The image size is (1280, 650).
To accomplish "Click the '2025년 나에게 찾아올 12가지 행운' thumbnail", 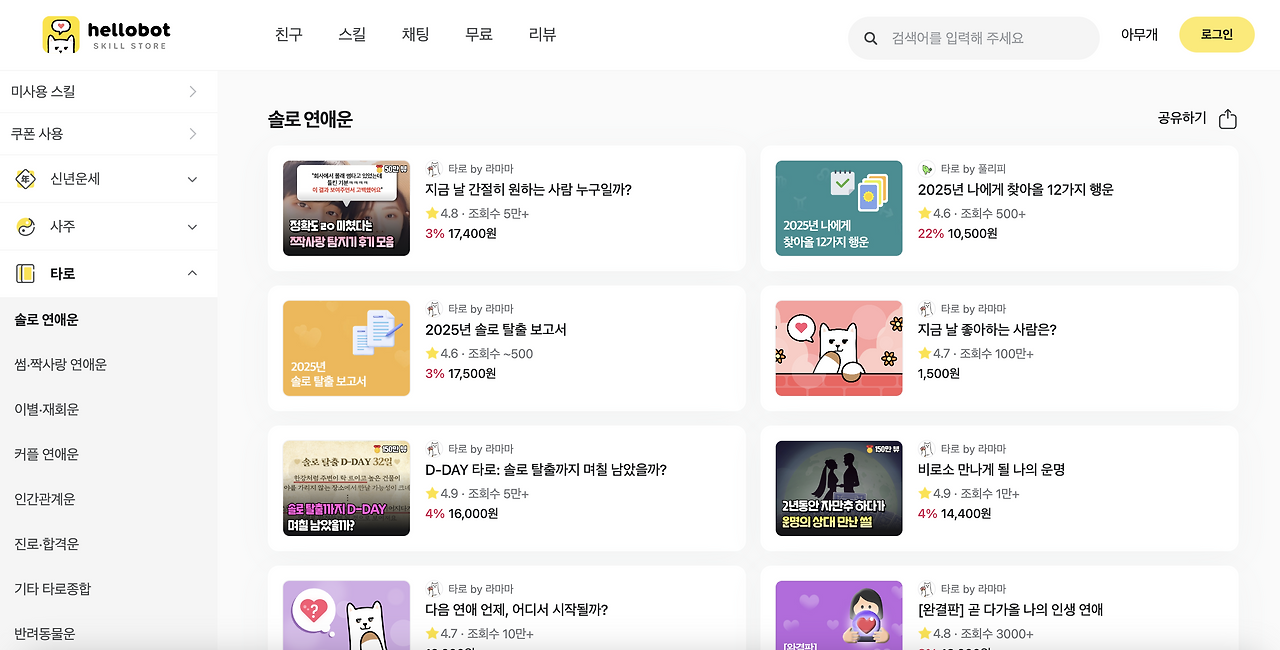I will pos(838,208).
